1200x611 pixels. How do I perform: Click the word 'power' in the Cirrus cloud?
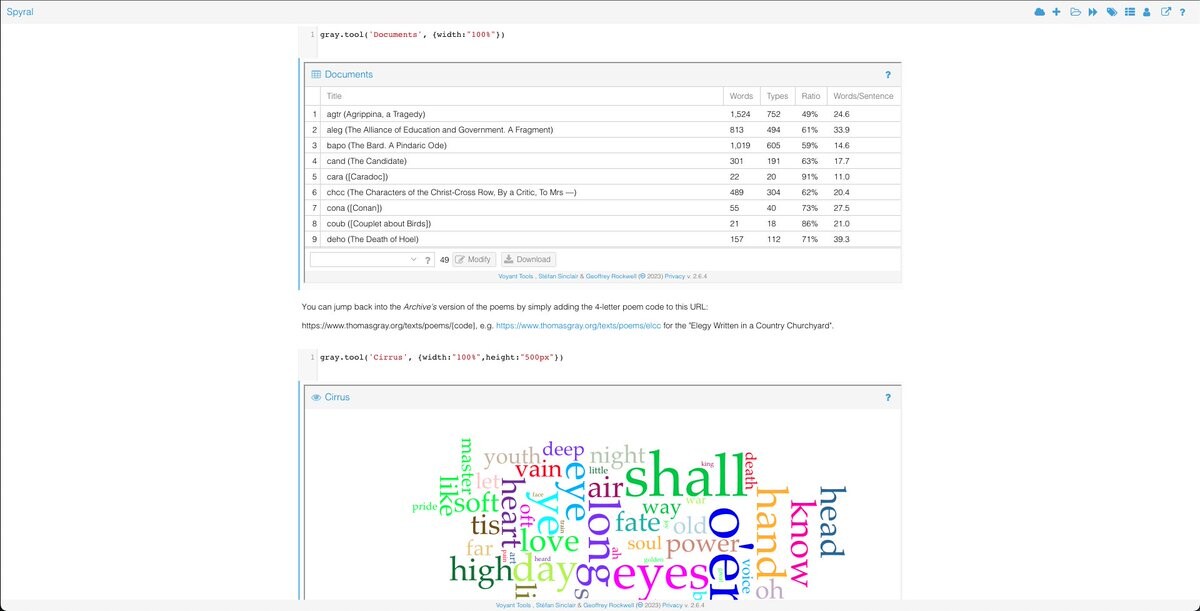703,545
